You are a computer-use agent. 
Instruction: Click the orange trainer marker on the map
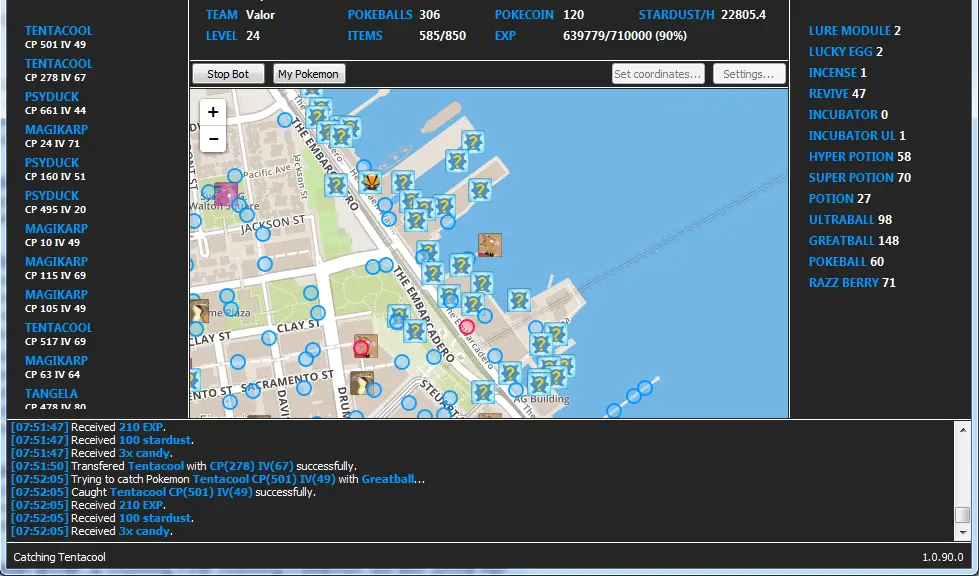point(372,181)
